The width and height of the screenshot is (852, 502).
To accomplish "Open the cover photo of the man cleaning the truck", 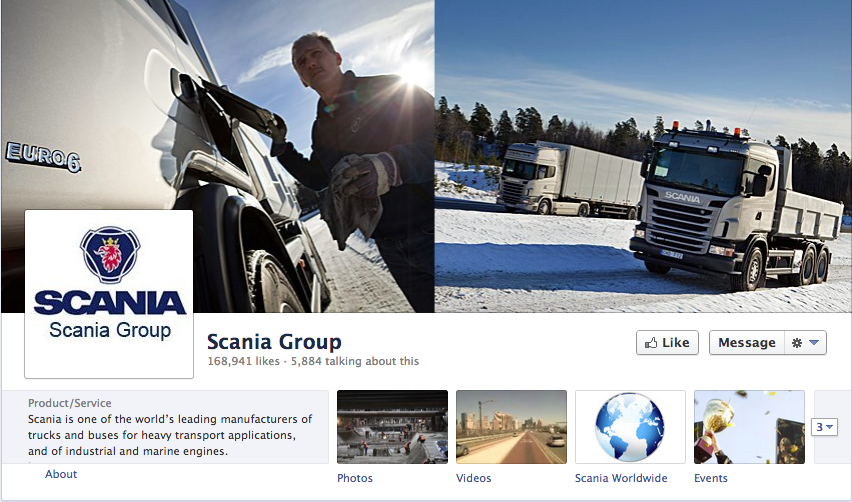I will point(217,156).
